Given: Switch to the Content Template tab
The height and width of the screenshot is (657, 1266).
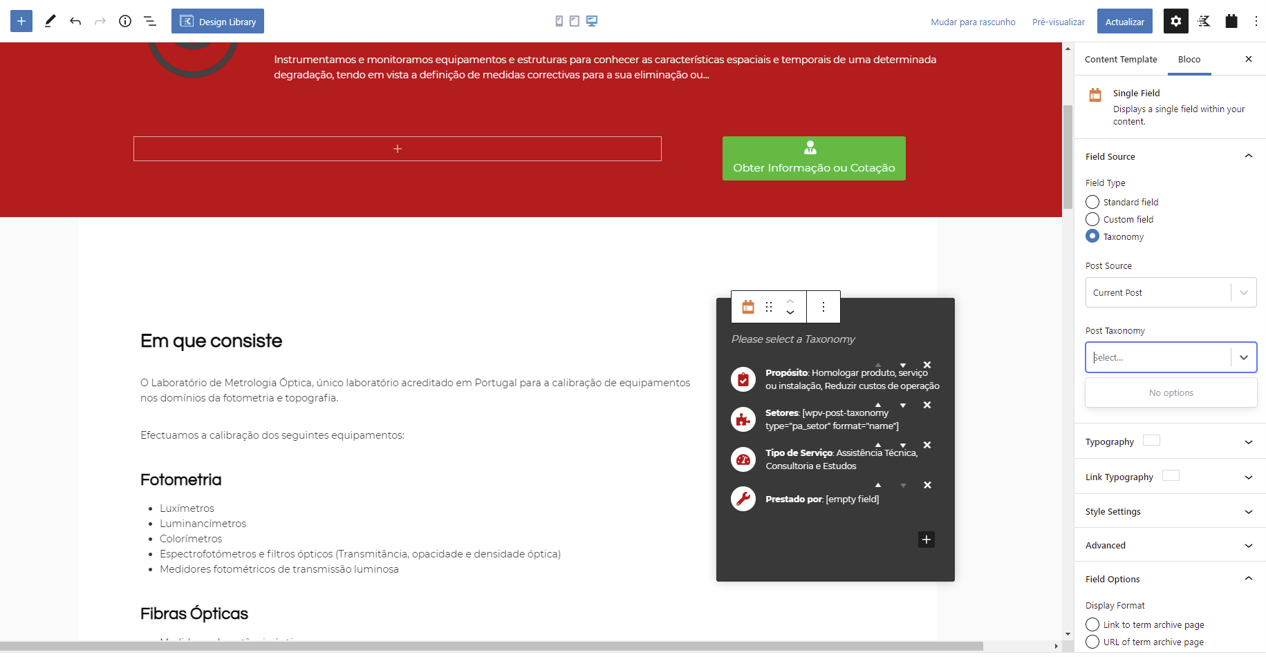Looking at the screenshot, I should coord(1121,59).
